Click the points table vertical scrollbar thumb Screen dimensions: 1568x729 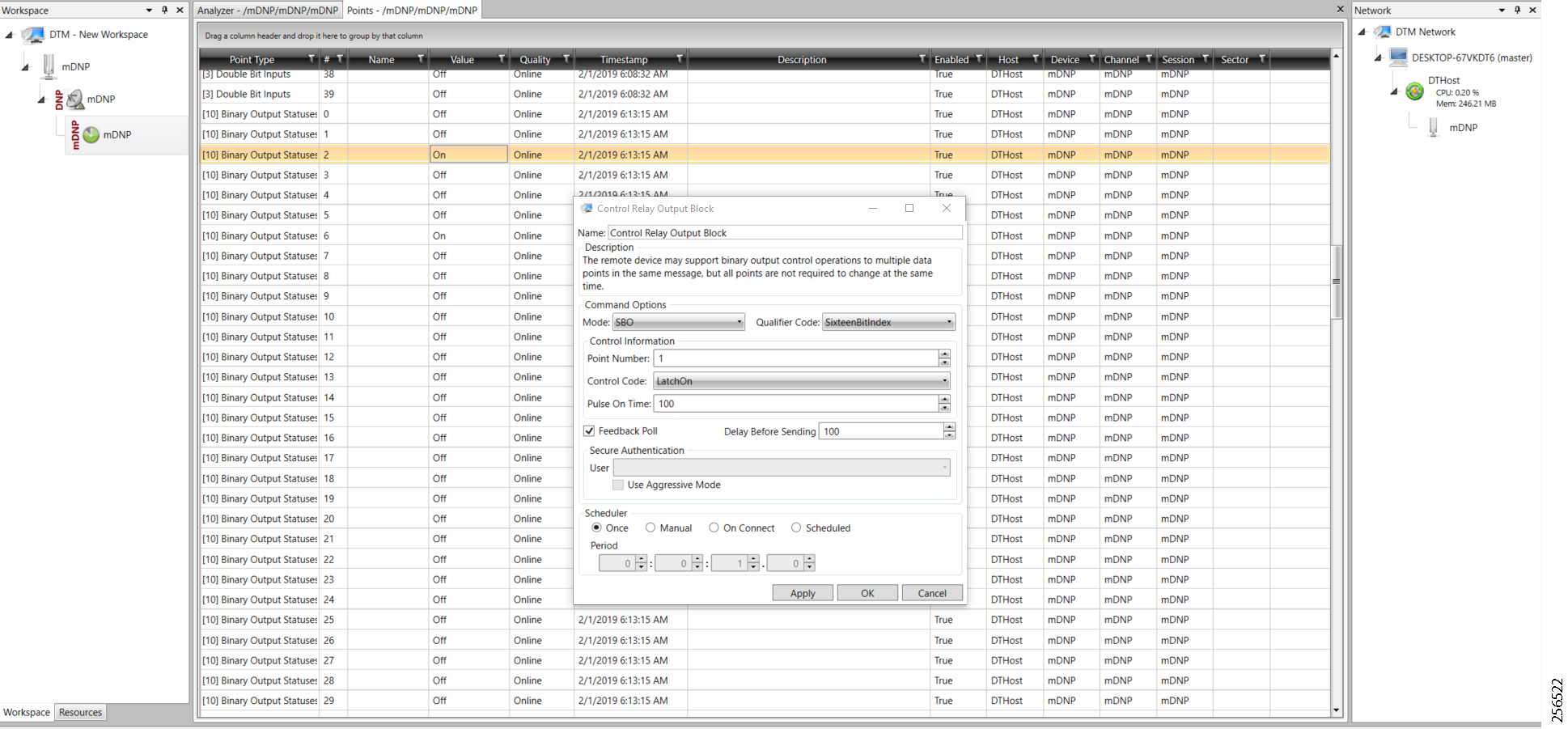[1337, 282]
